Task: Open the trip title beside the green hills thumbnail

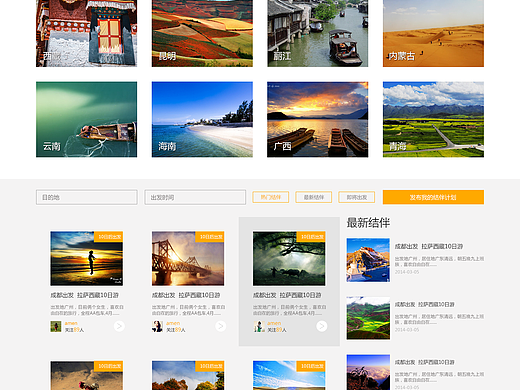Action: (x=425, y=304)
